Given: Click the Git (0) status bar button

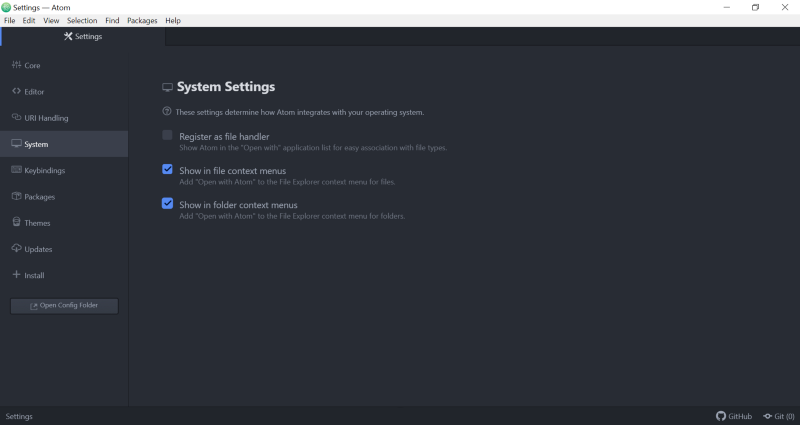Looking at the screenshot, I should pyautogui.click(x=778, y=416).
